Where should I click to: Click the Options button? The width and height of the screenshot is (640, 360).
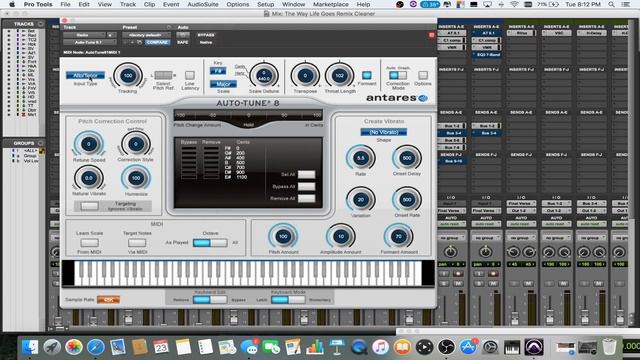[x=423, y=75]
